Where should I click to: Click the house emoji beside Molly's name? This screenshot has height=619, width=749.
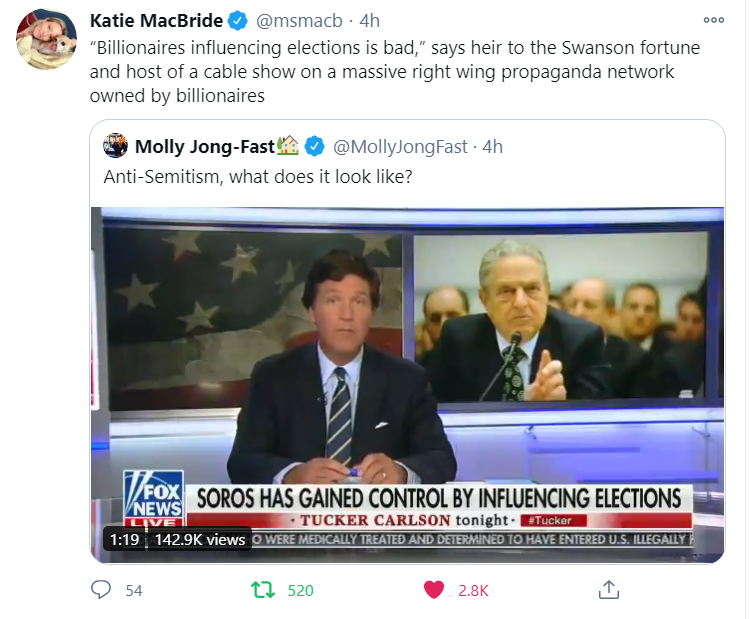point(288,146)
